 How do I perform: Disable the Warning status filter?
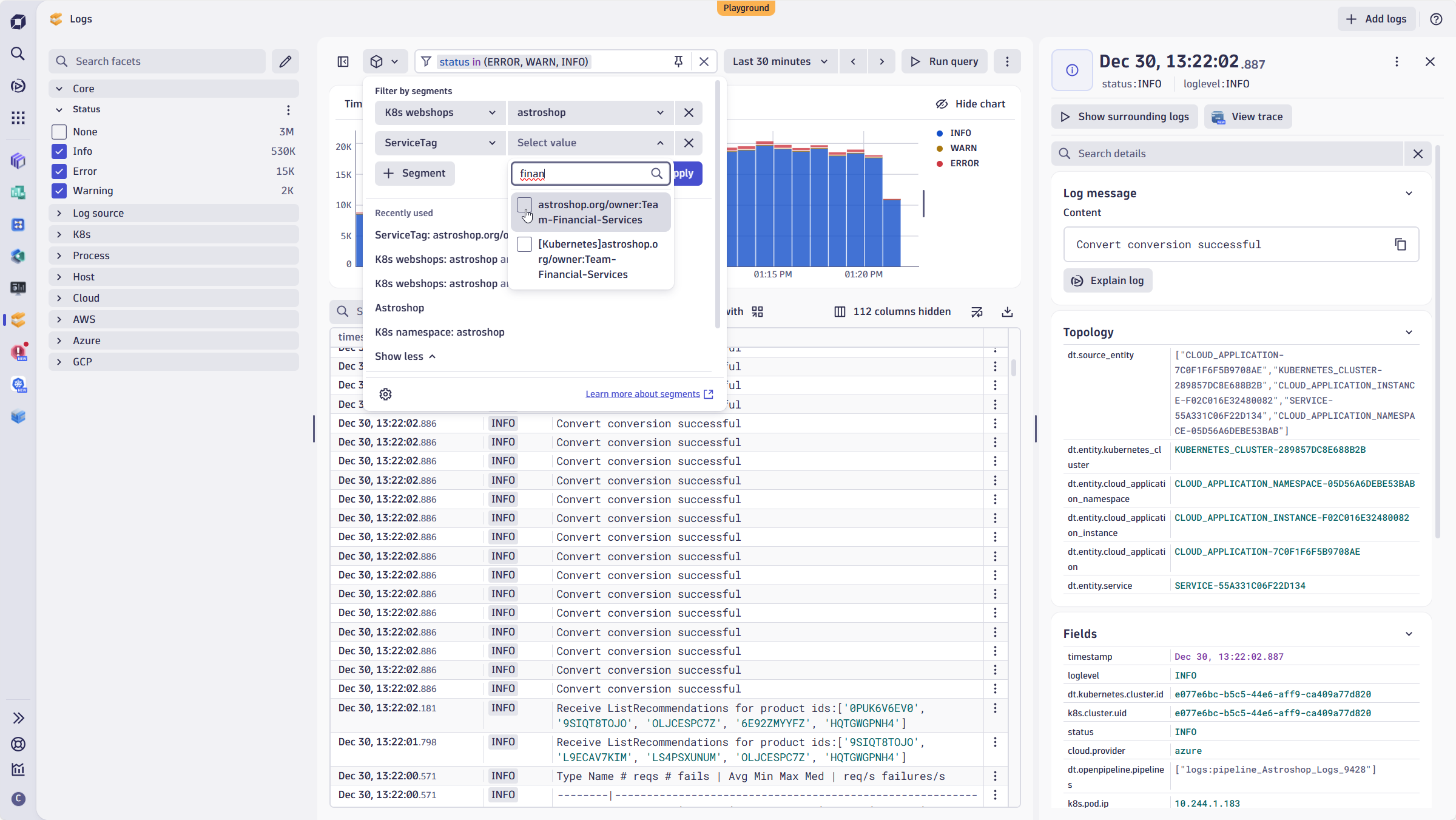click(59, 191)
